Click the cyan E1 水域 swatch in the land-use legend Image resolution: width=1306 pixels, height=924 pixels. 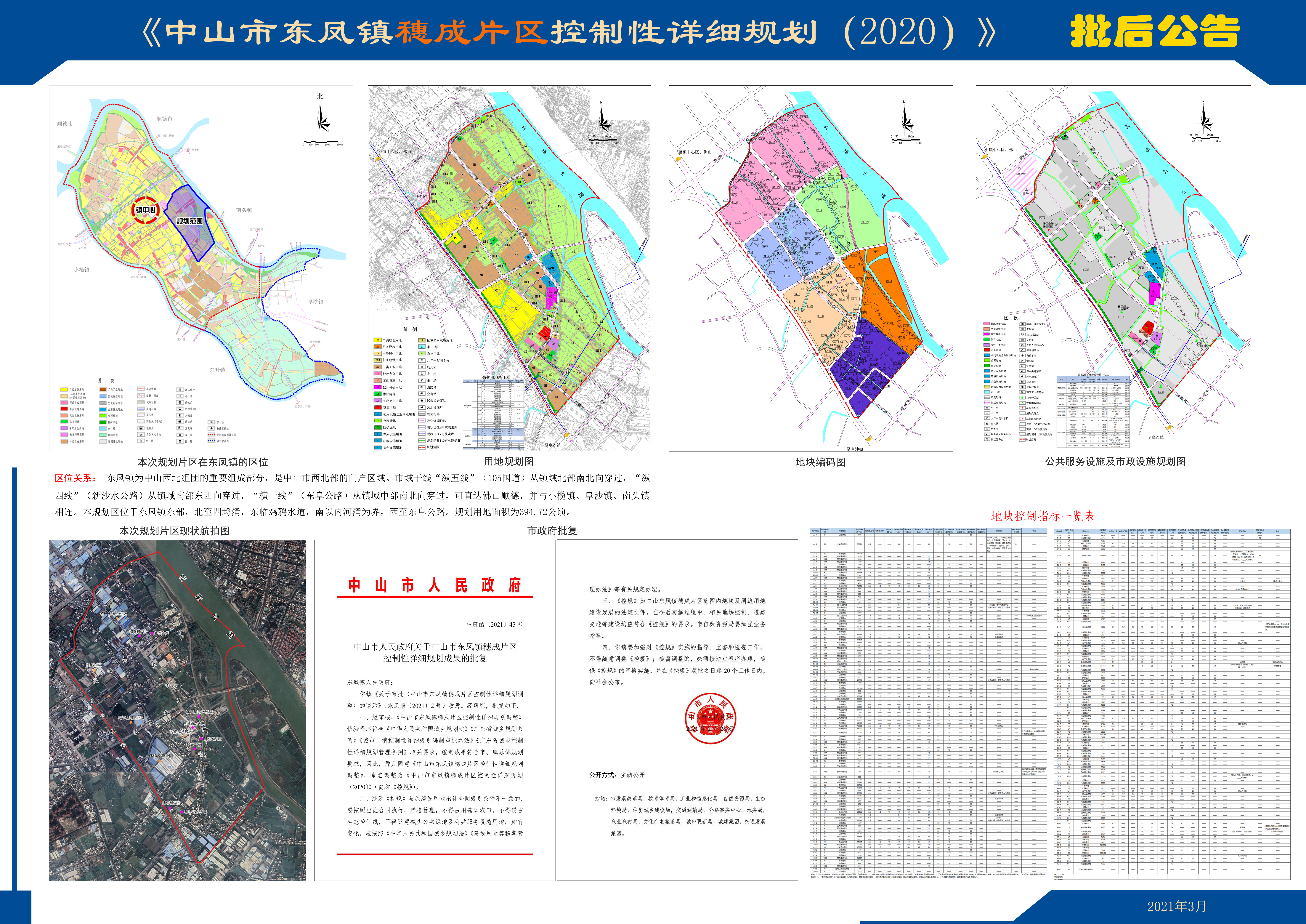coord(422,347)
